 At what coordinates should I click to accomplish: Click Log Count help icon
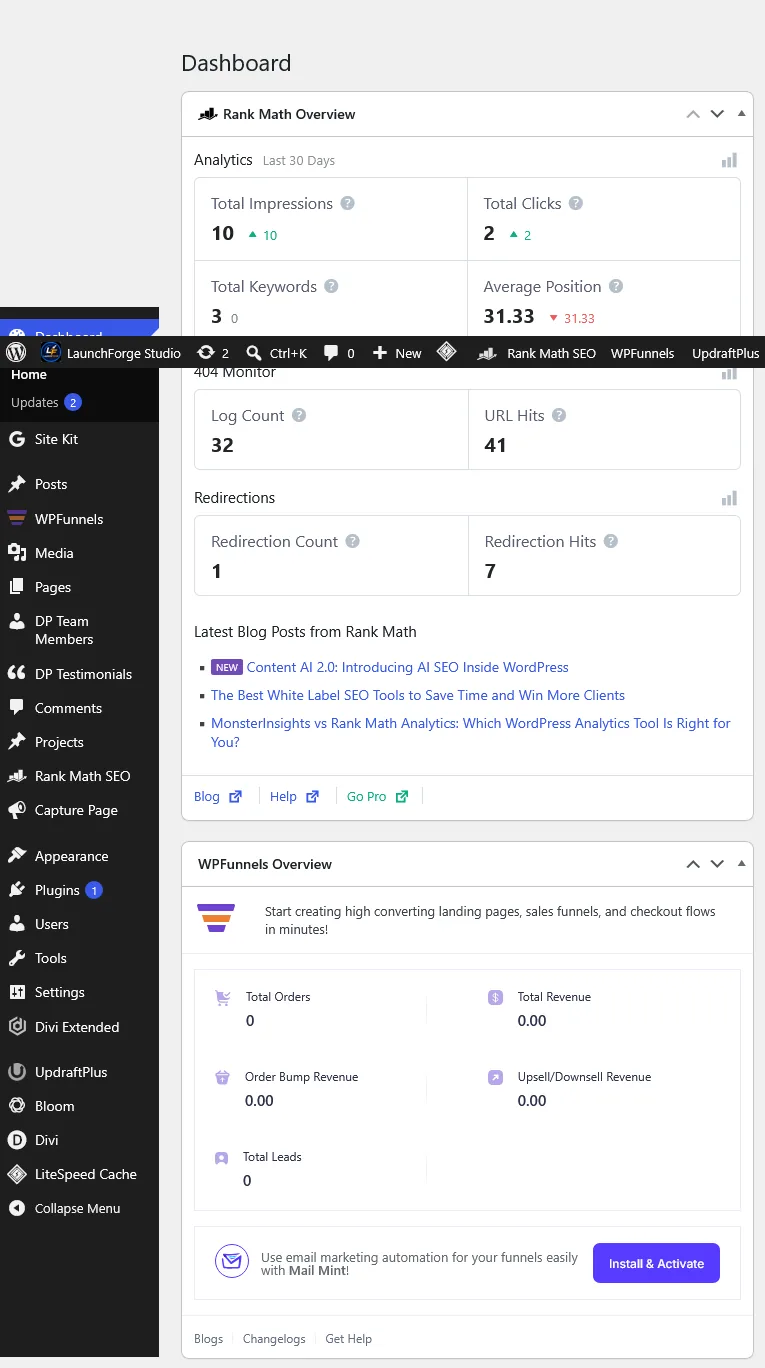(299, 415)
